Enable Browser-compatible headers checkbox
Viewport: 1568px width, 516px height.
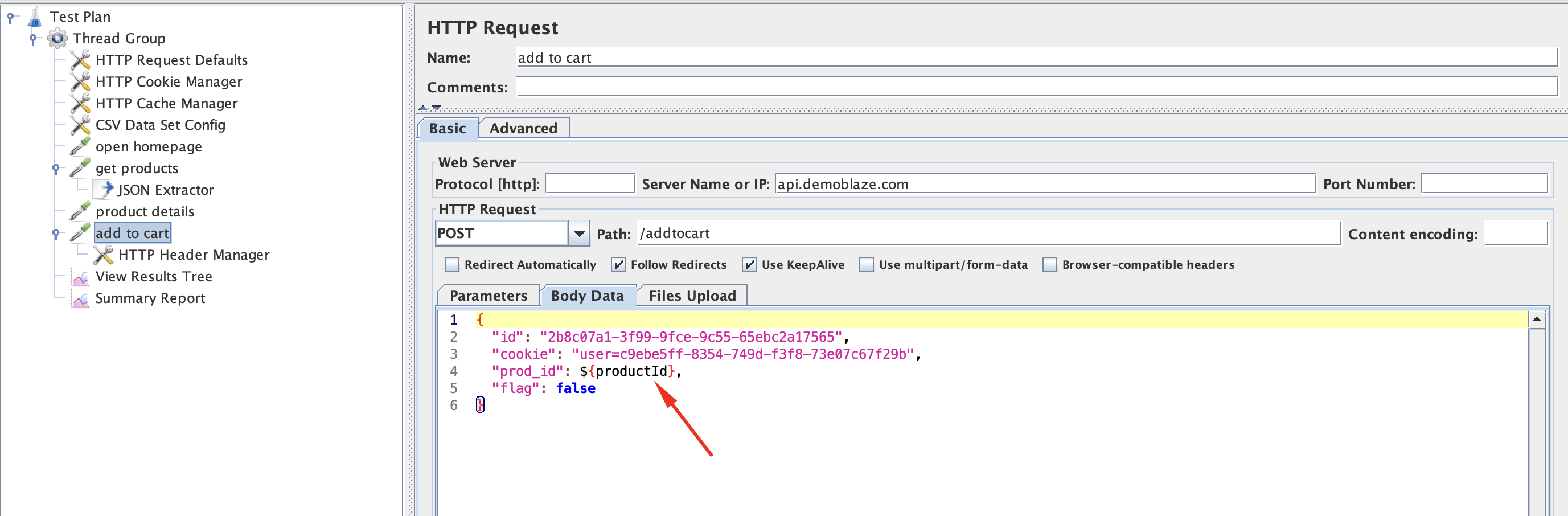click(x=1049, y=264)
